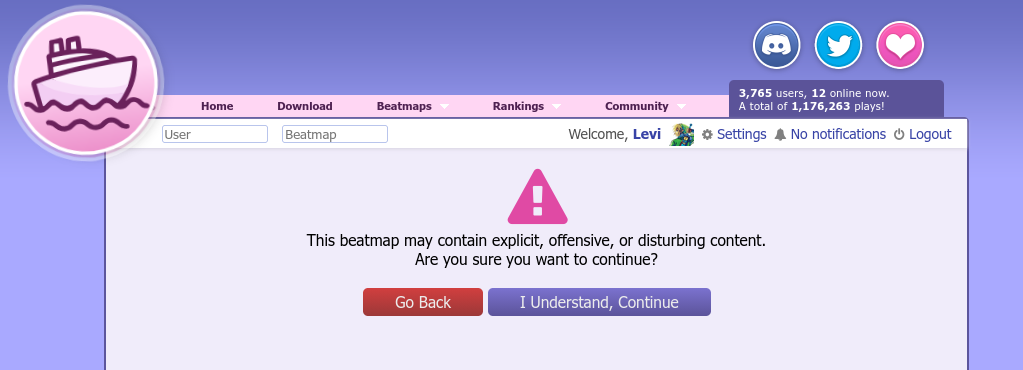
Task: Expand the Beatmaps dropdown arrow
Action: [x=444, y=106]
